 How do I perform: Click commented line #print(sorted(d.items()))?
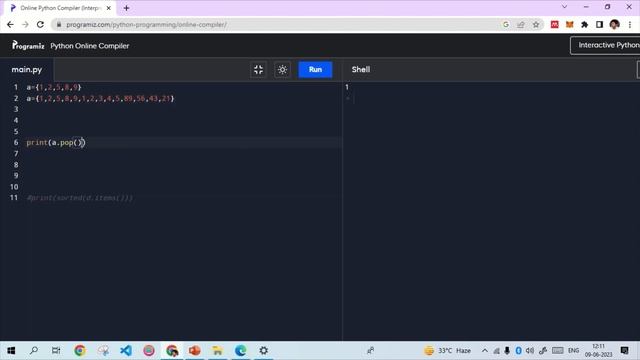point(80,198)
